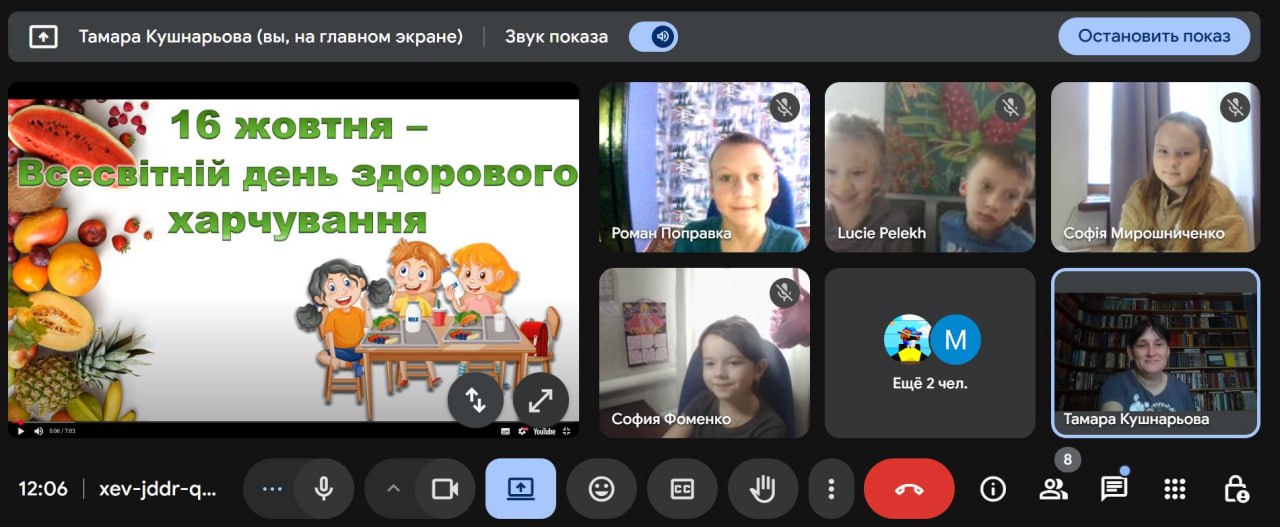Expand the shared presentation to fullscreen
1280x527 pixels.
tap(540, 400)
